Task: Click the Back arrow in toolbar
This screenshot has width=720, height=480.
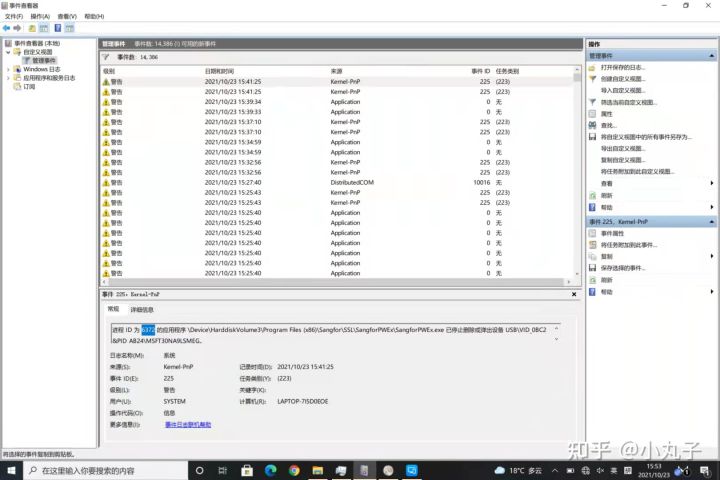Action: pos(6,28)
